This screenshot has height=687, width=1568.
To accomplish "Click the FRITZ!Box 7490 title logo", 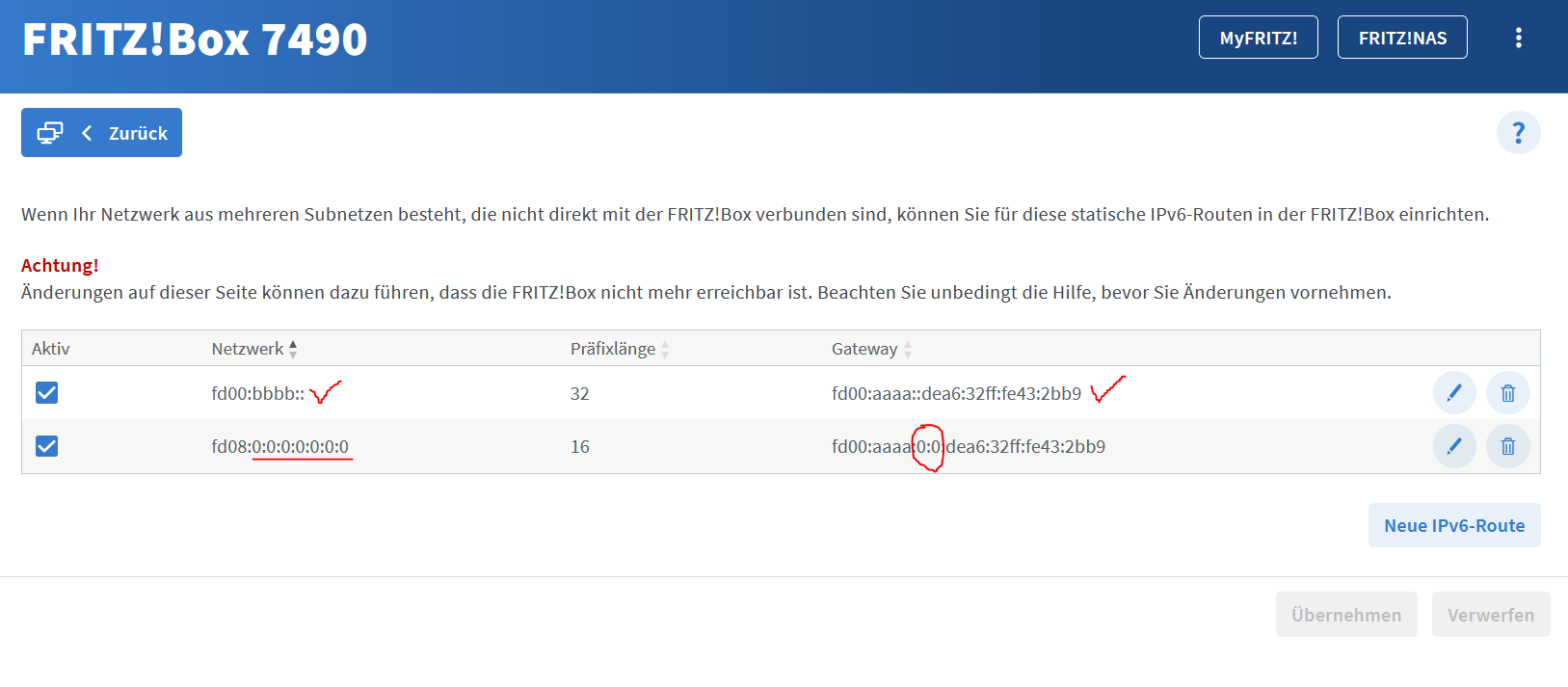I will 195,40.
